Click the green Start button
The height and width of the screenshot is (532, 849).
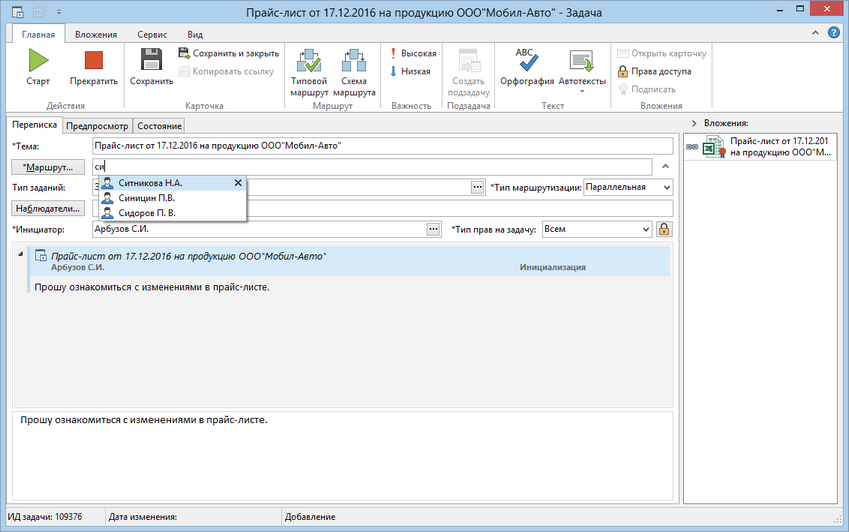pos(38,66)
